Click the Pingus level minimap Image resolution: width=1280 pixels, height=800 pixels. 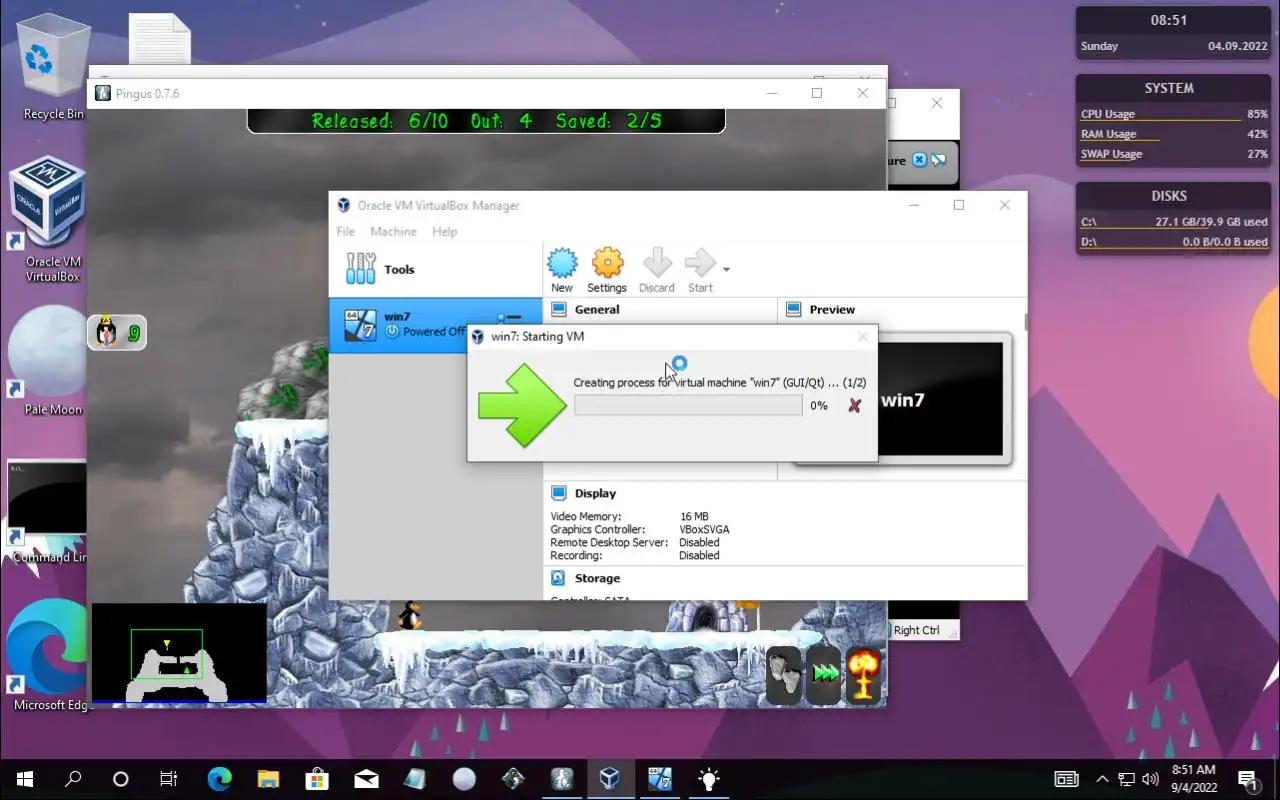[179, 654]
